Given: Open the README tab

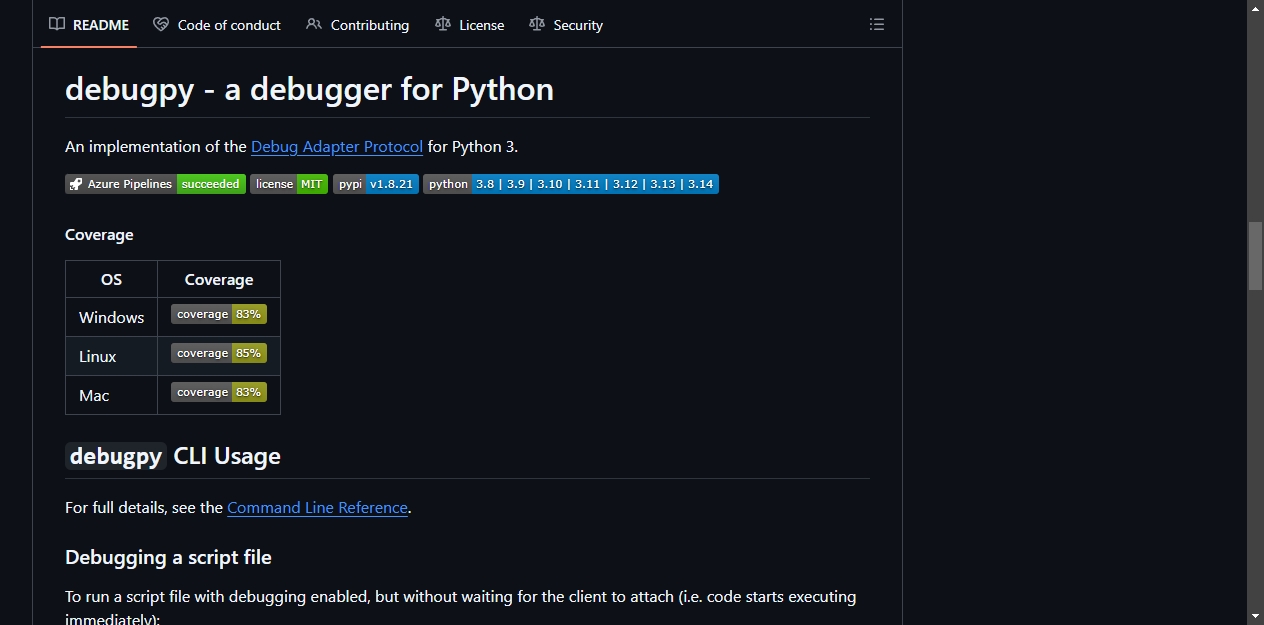Looking at the screenshot, I should [x=90, y=25].
